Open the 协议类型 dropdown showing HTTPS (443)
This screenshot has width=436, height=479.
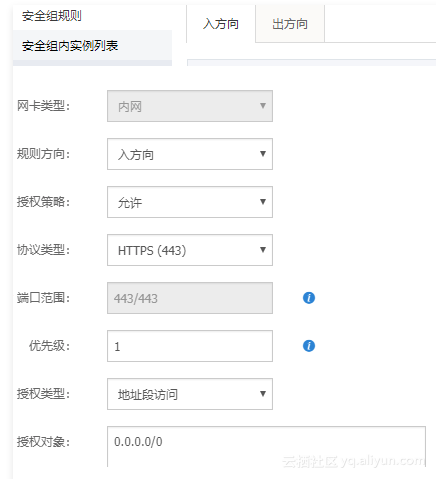tap(190, 250)
